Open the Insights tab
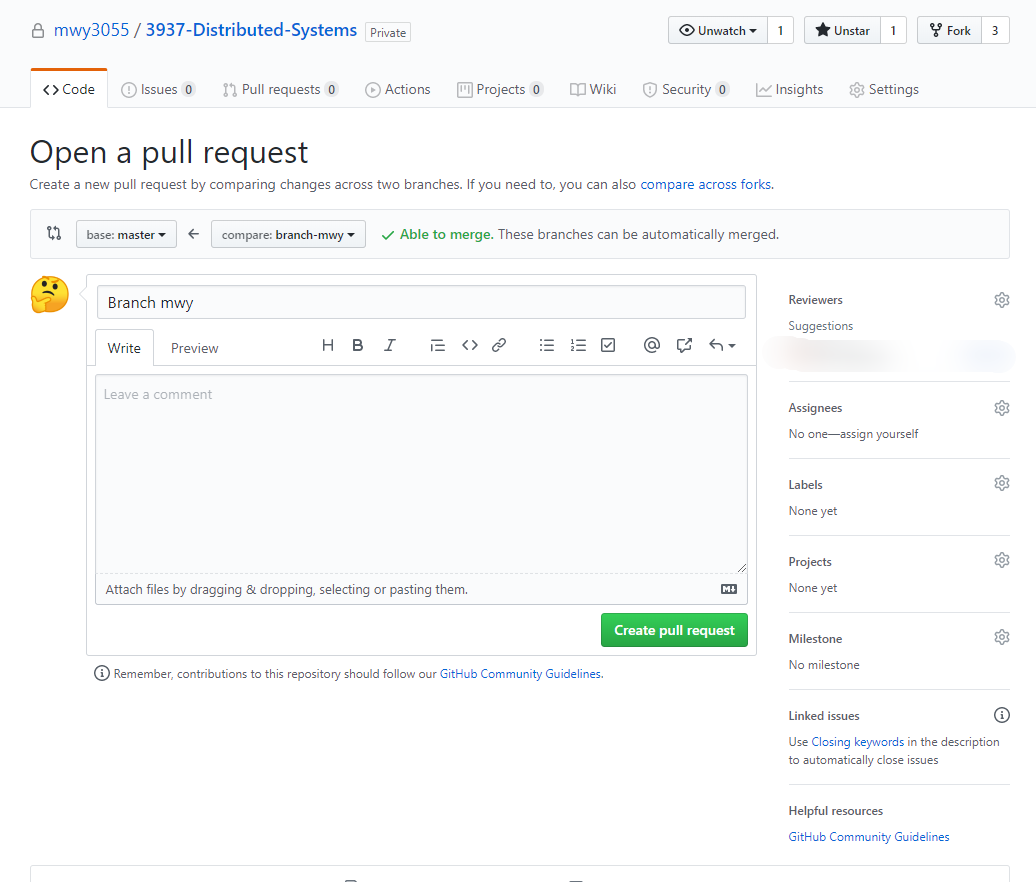Viewport: 1036px width, 882px height. pyautogui.click(x=790, y=89)
